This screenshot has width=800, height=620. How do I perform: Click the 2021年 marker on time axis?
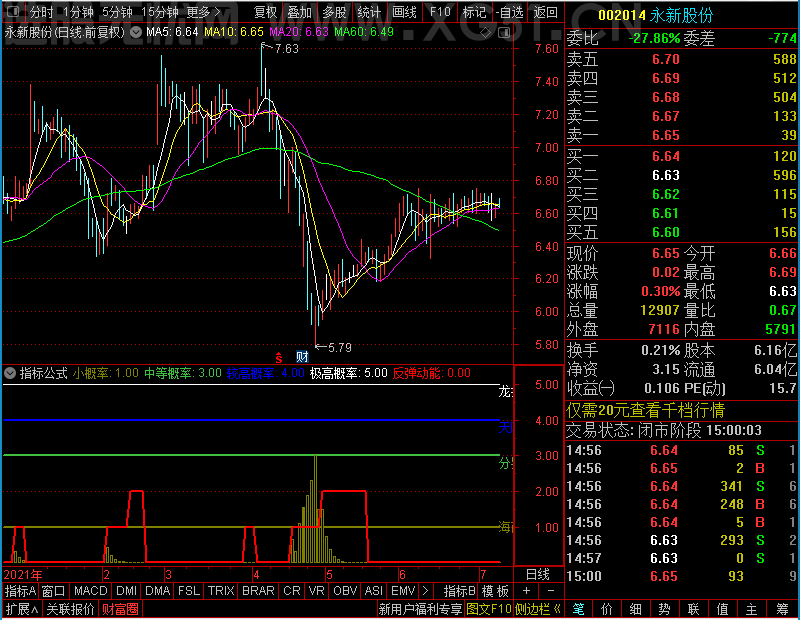point(23,575)
